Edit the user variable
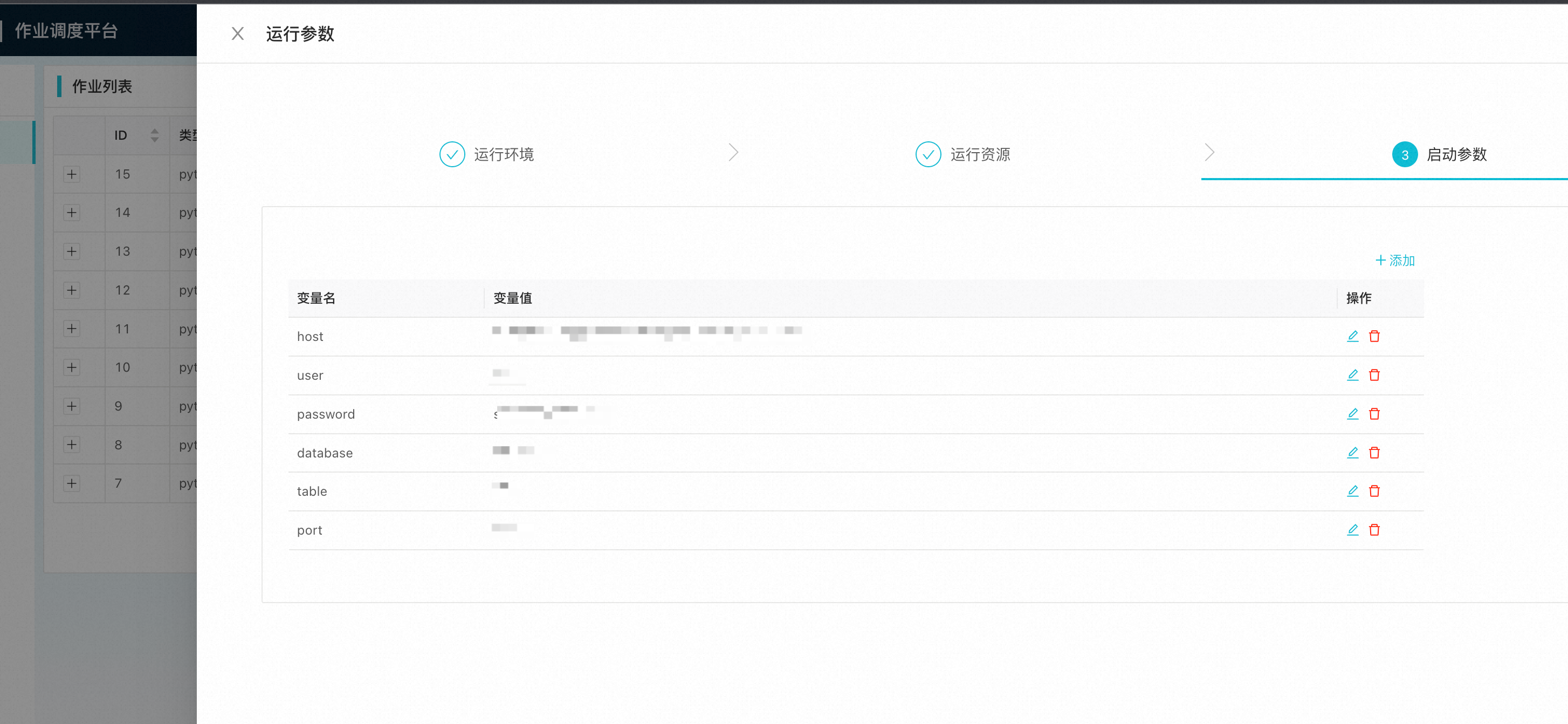 pyautogui.click(x=1352, y=375)
